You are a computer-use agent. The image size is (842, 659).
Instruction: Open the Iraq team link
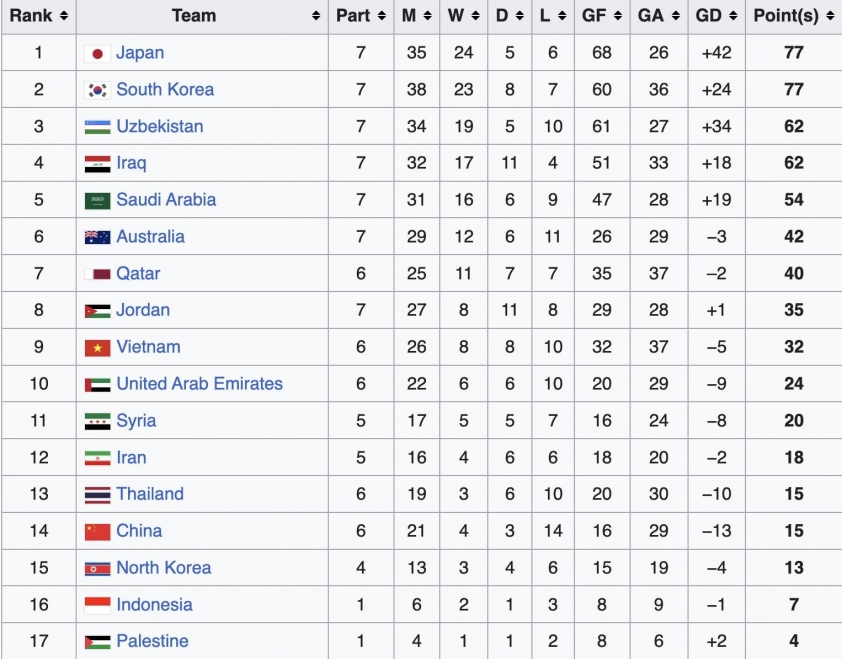(131, 163)
